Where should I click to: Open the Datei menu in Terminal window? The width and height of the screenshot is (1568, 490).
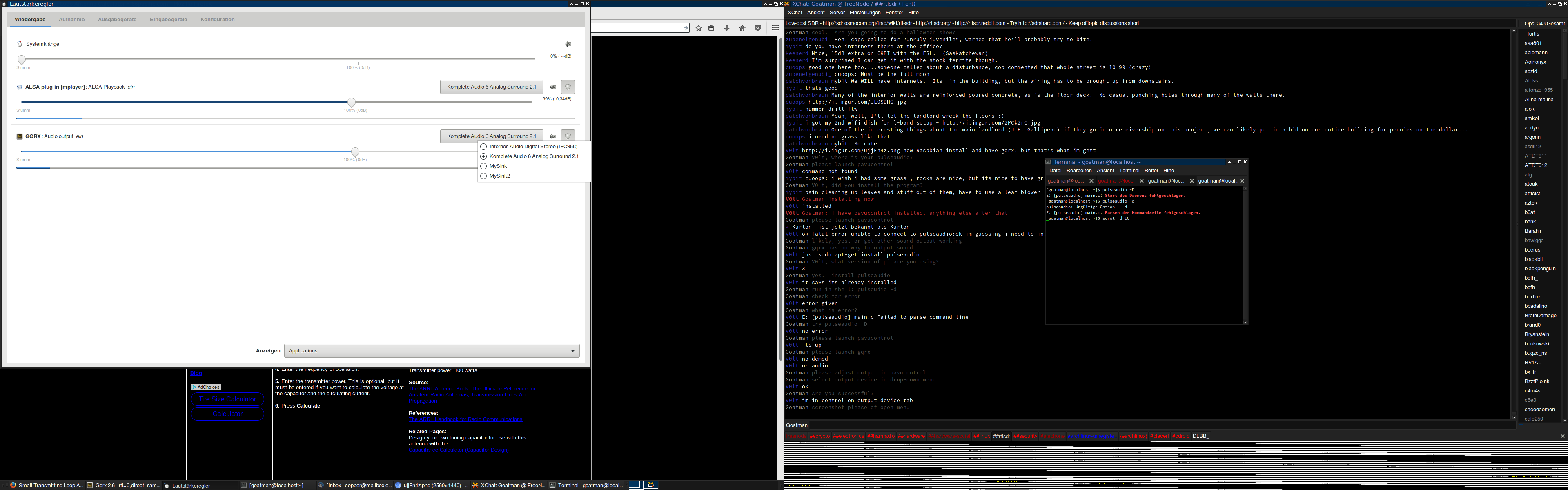(x=1056, y=171)
